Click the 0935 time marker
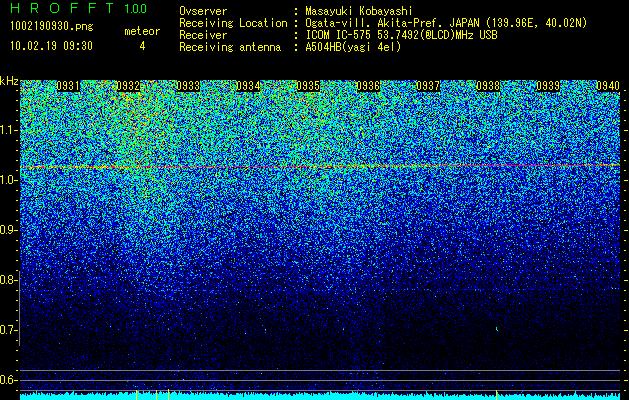This screenshot has height=400, width=629. [308, 86]
